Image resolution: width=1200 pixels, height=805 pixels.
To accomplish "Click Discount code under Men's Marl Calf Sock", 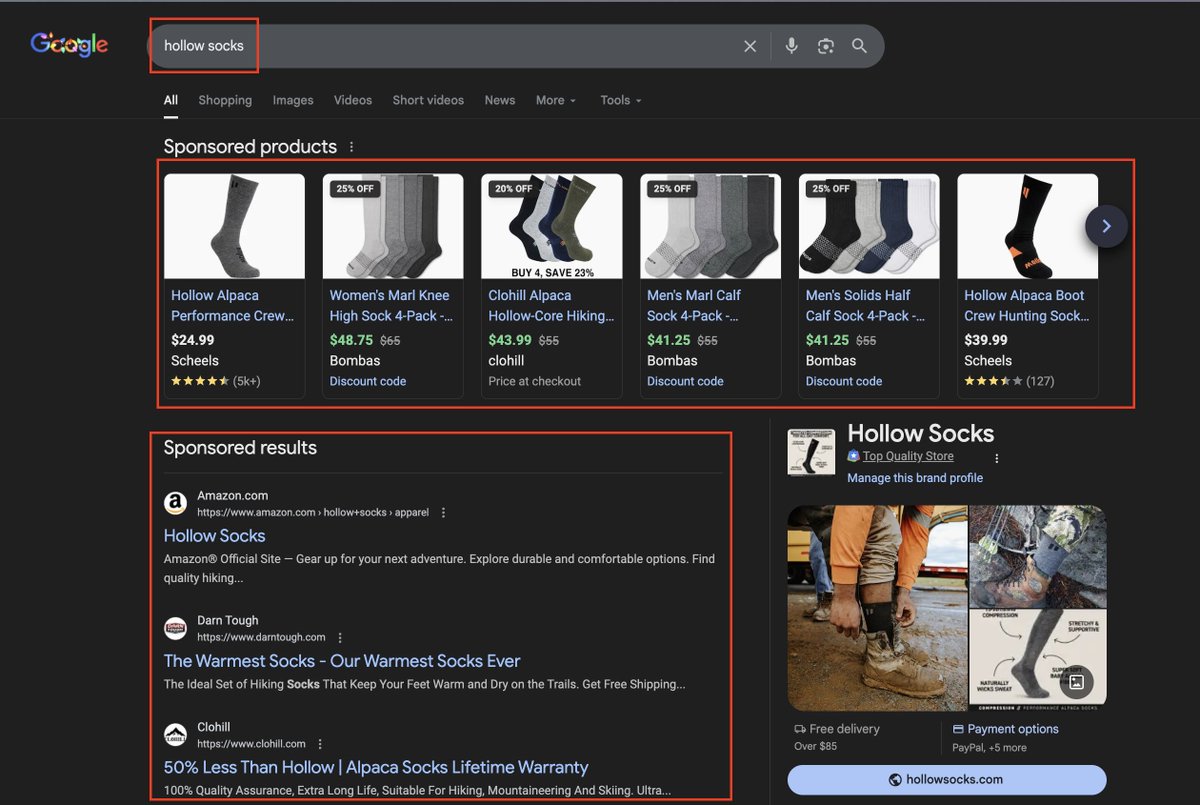I will click(685, 381).
